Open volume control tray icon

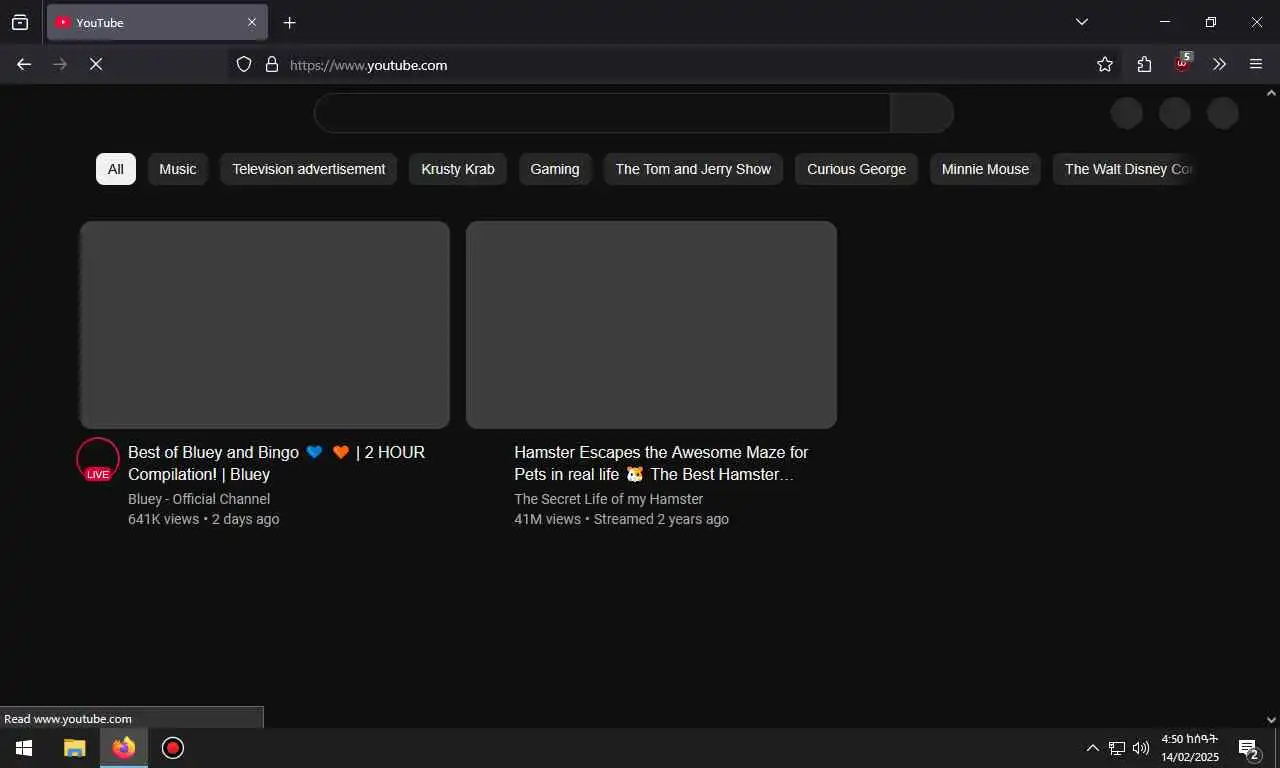coord(1141,748)
